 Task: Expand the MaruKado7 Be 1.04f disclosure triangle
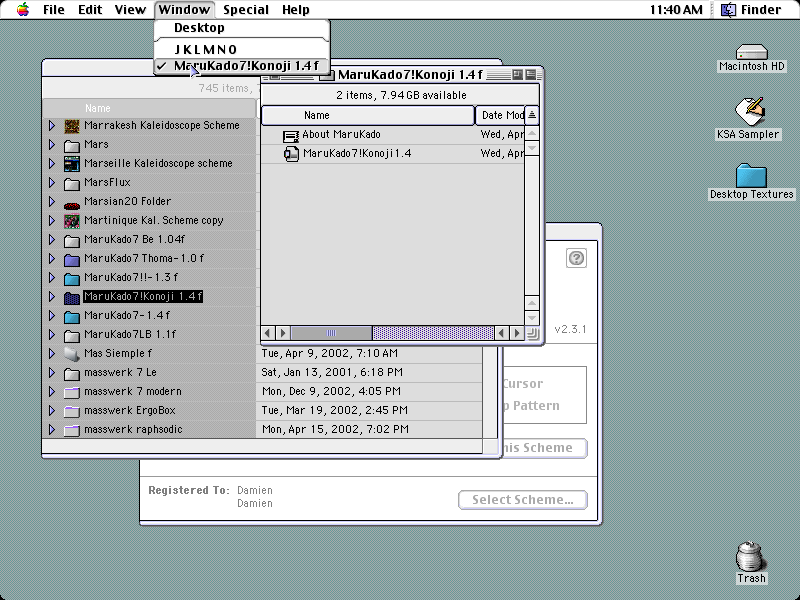click(52, 239)
